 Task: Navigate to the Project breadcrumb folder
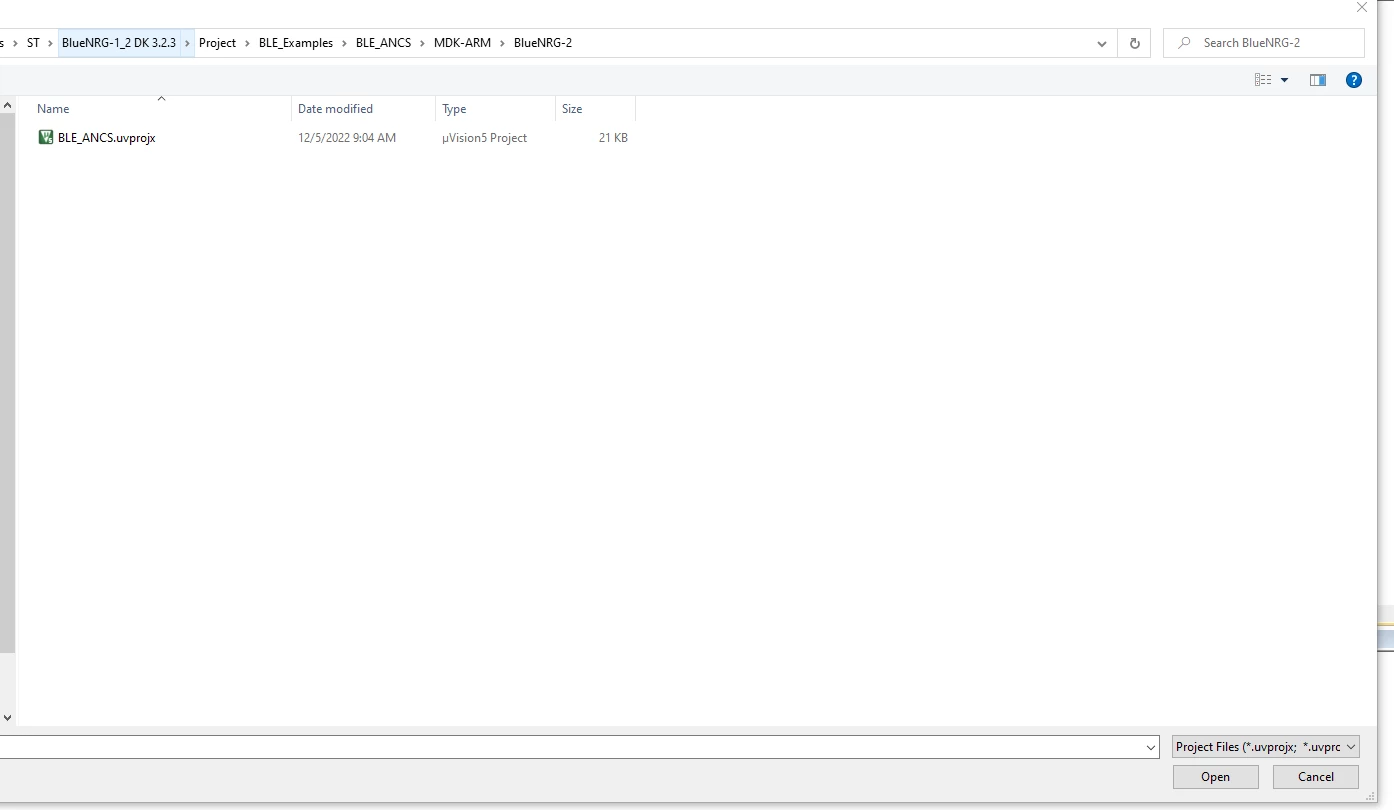pos(217,43)
